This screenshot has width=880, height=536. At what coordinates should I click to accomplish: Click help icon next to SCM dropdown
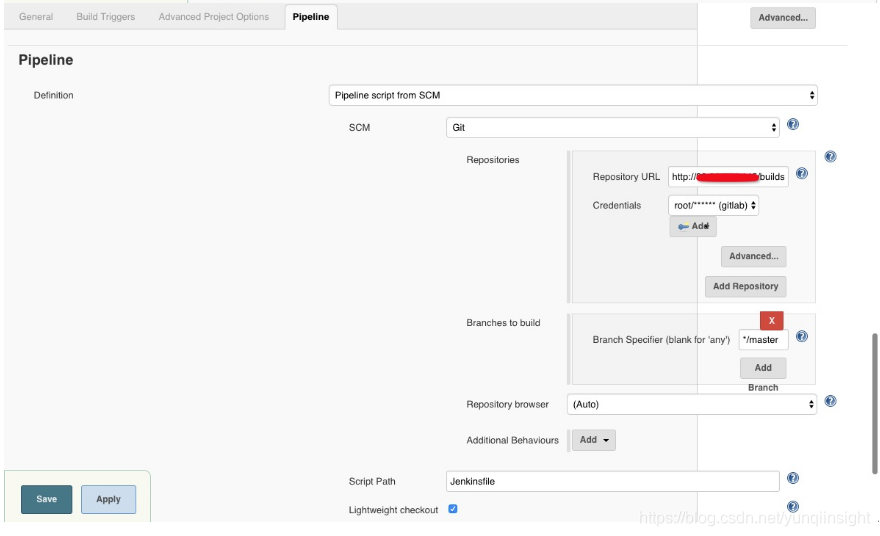click(793, 125)
